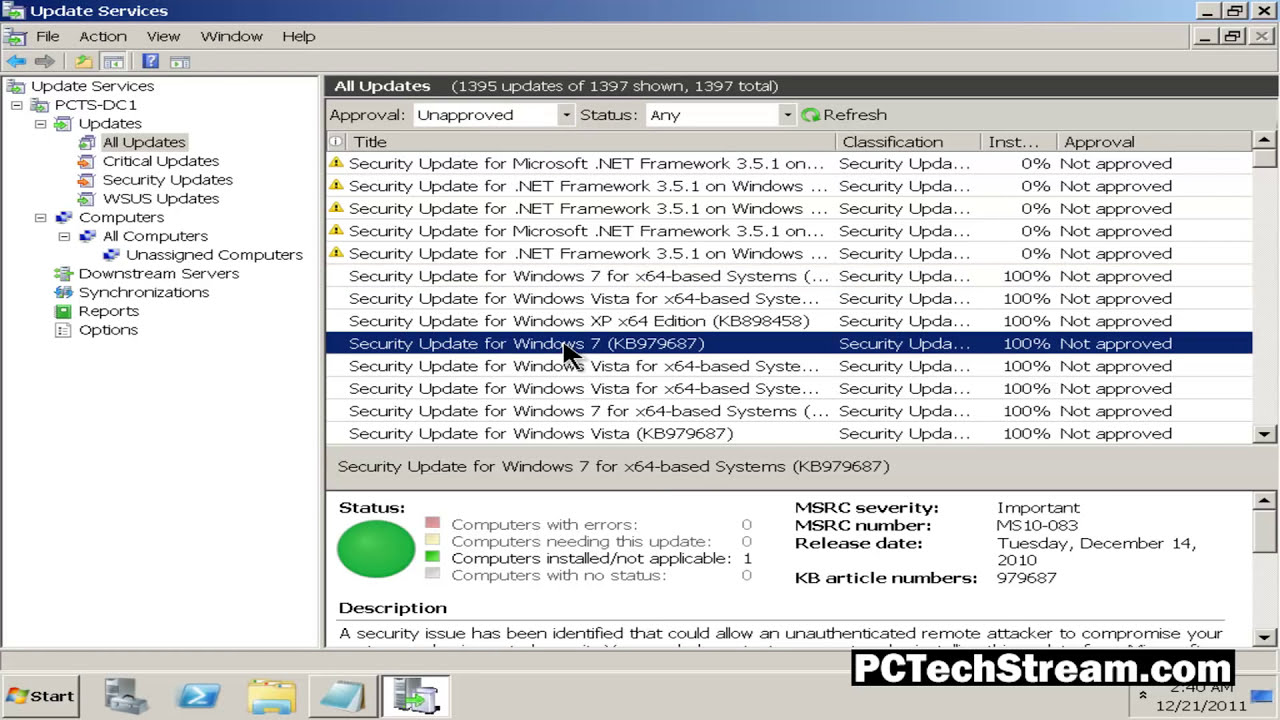This screenshot has width=1280, height=720.
Task: Click the down arrow of the details pane scrollbar
Action: [x=1265, y=637]
